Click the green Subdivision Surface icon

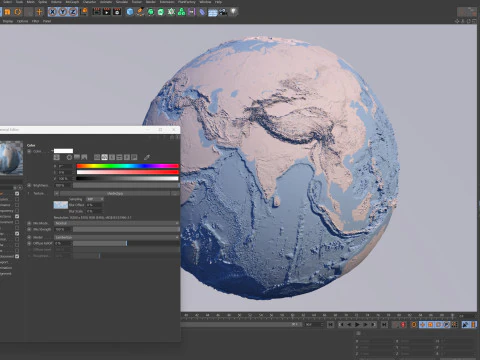(151, 12)
